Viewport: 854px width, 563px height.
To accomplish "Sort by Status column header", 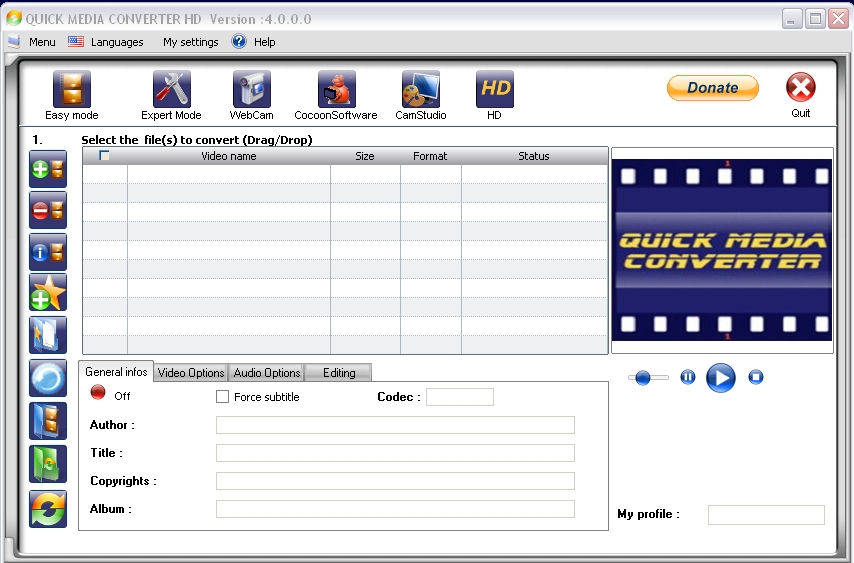I will [534, 156].
